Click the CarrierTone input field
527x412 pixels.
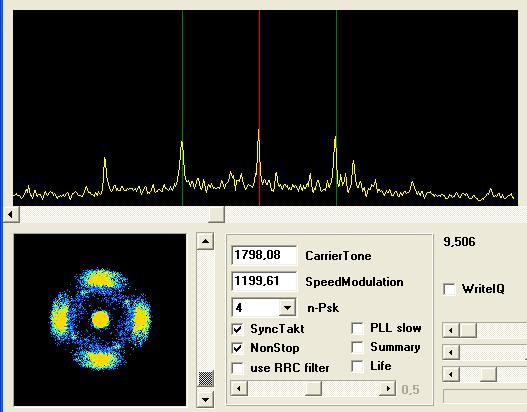264,255
